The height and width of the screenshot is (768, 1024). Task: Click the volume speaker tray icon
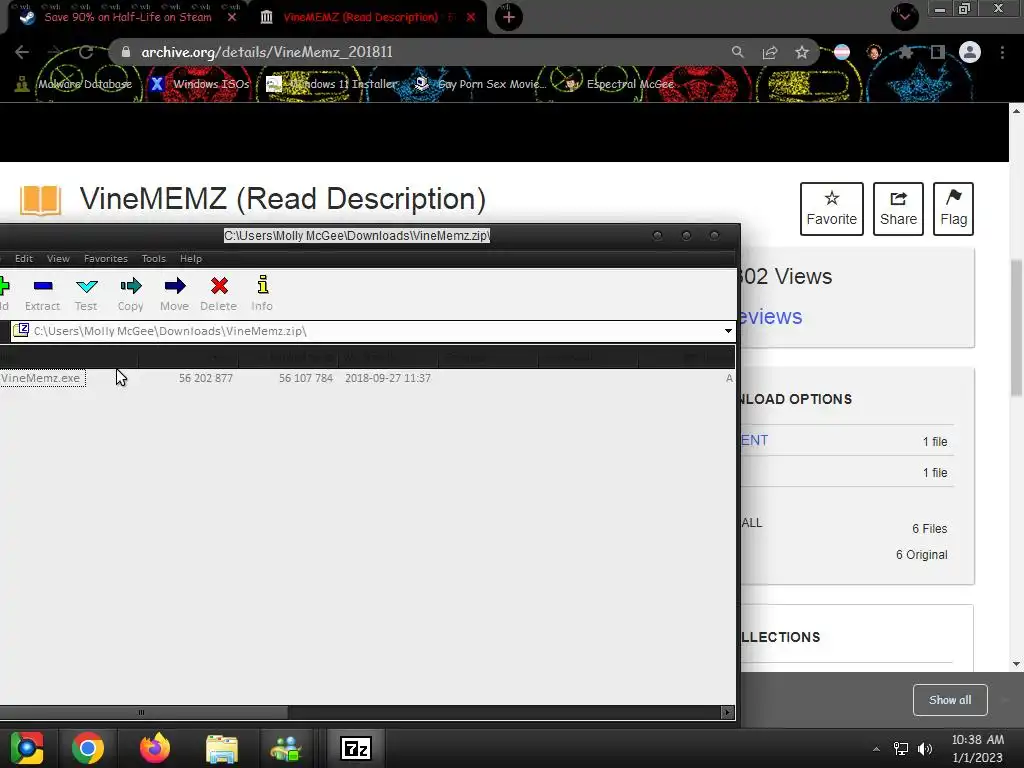pyautogui.click(x=925, y=749)
